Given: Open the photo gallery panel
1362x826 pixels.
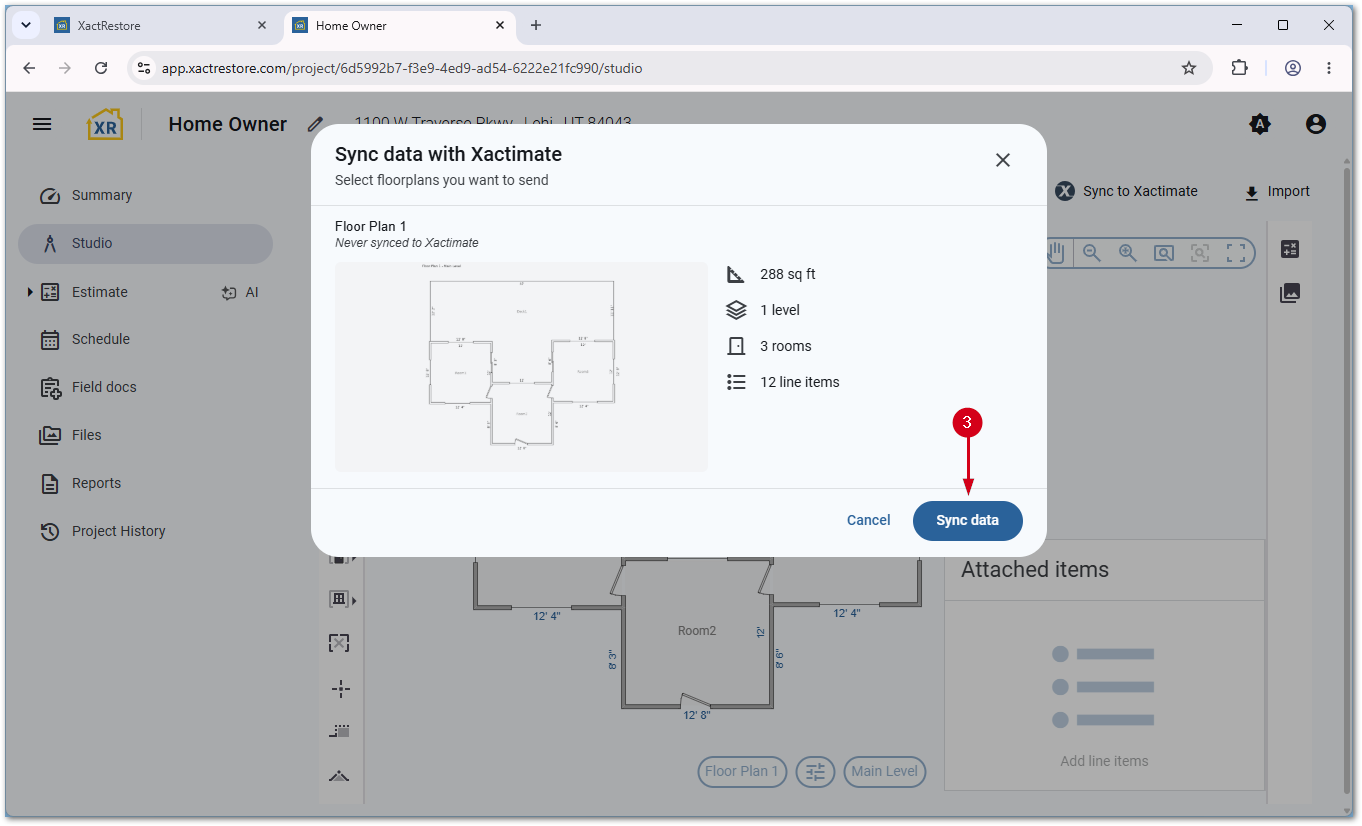Looking at the screenshot, I should point(1290,293).
